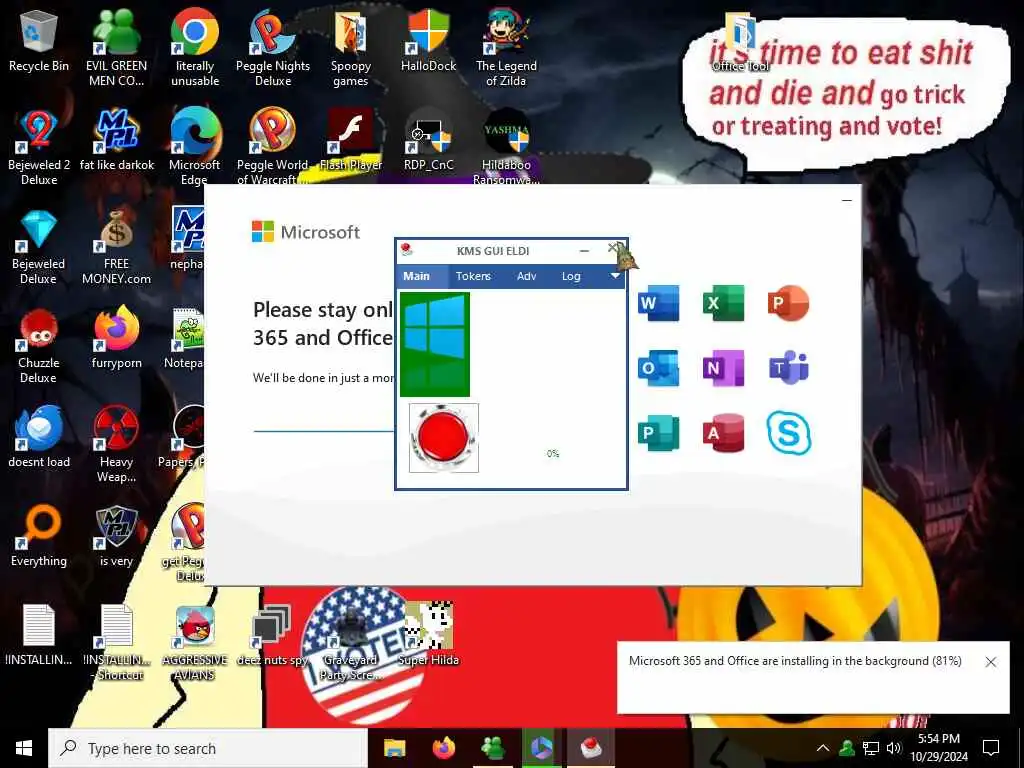Open Firefox from the taskbar

click(x=444, y=748)
